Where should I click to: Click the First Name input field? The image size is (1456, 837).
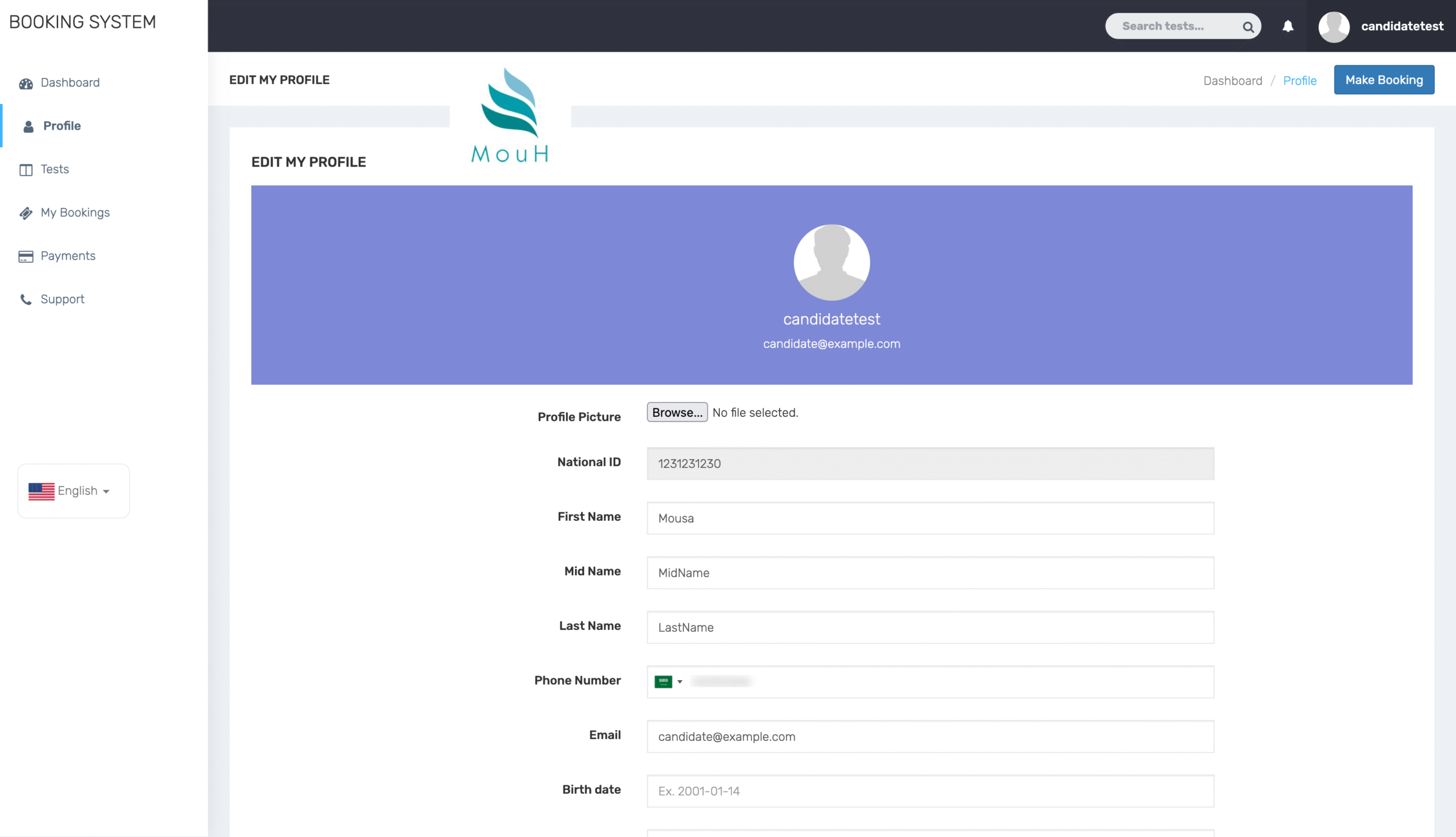(929, 518)
